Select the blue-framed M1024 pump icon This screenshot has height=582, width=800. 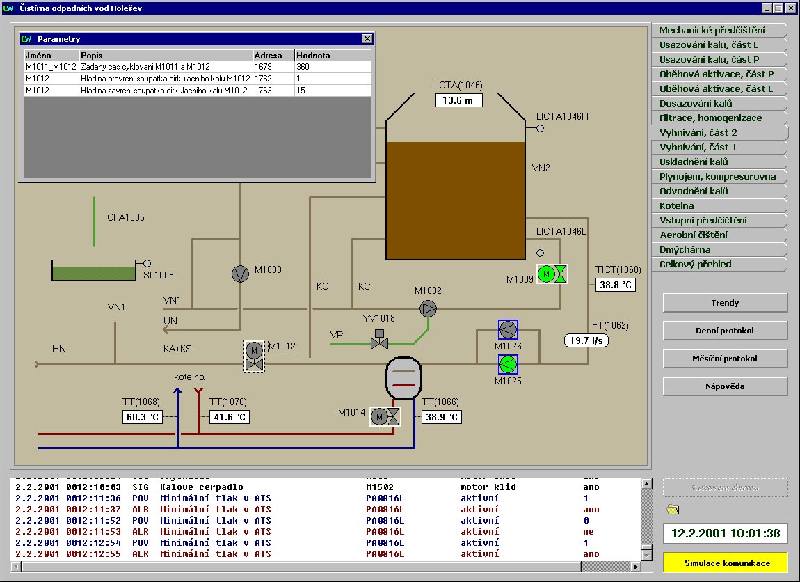508,330
